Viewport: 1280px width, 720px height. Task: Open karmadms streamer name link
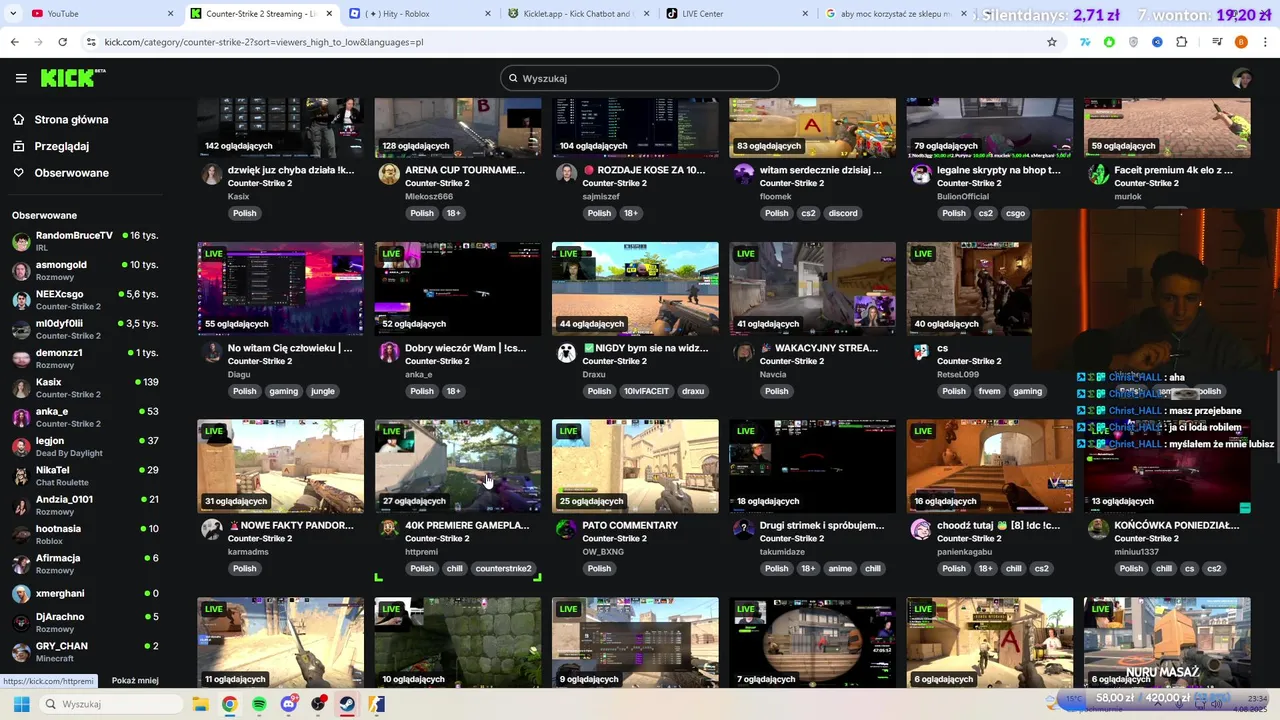(x=248, y=552)
